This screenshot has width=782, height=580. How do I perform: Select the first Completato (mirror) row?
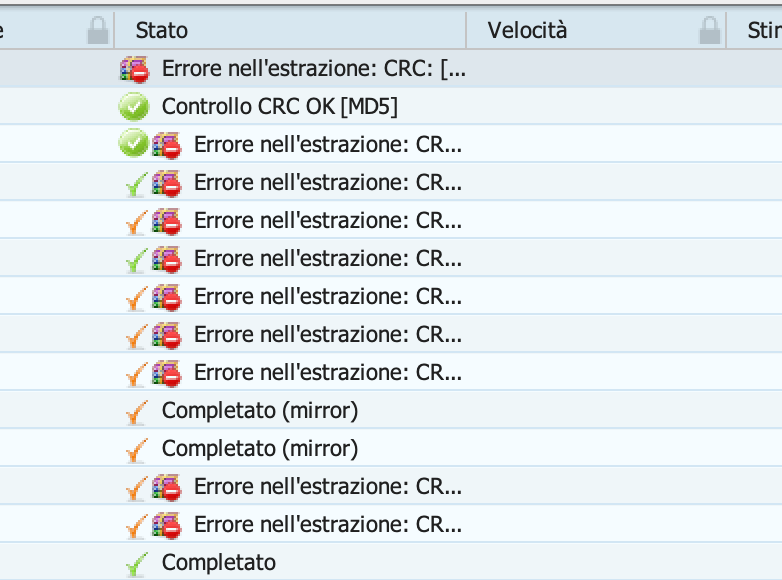391,411
